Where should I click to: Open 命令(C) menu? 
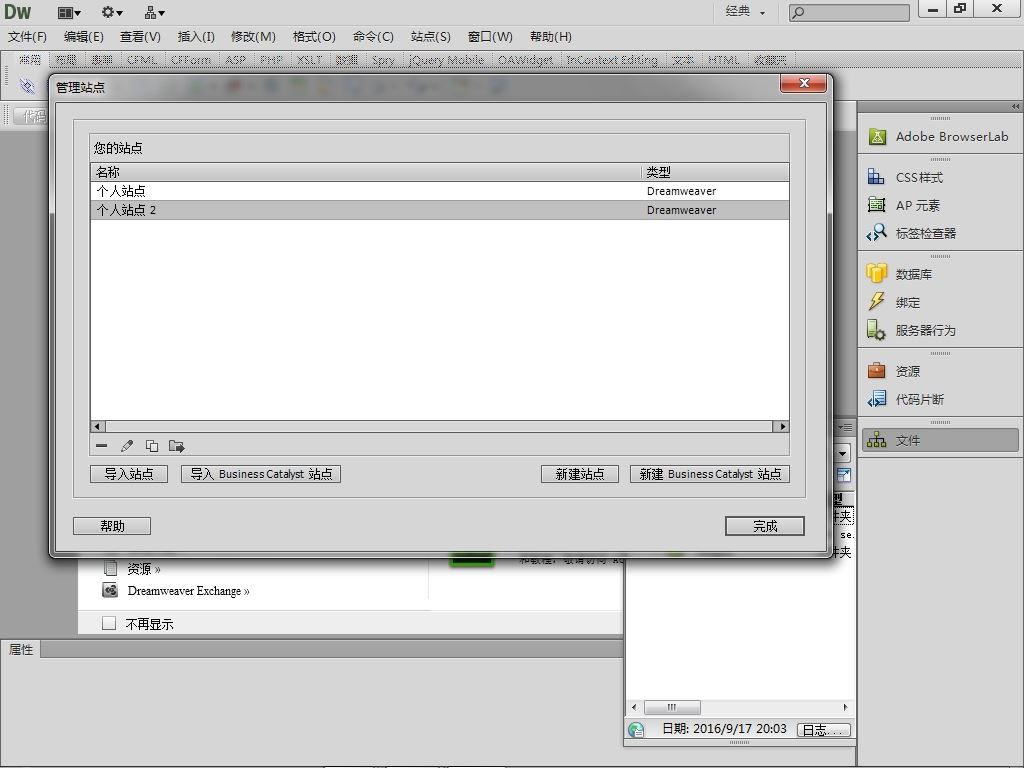[x=373, y=37]
